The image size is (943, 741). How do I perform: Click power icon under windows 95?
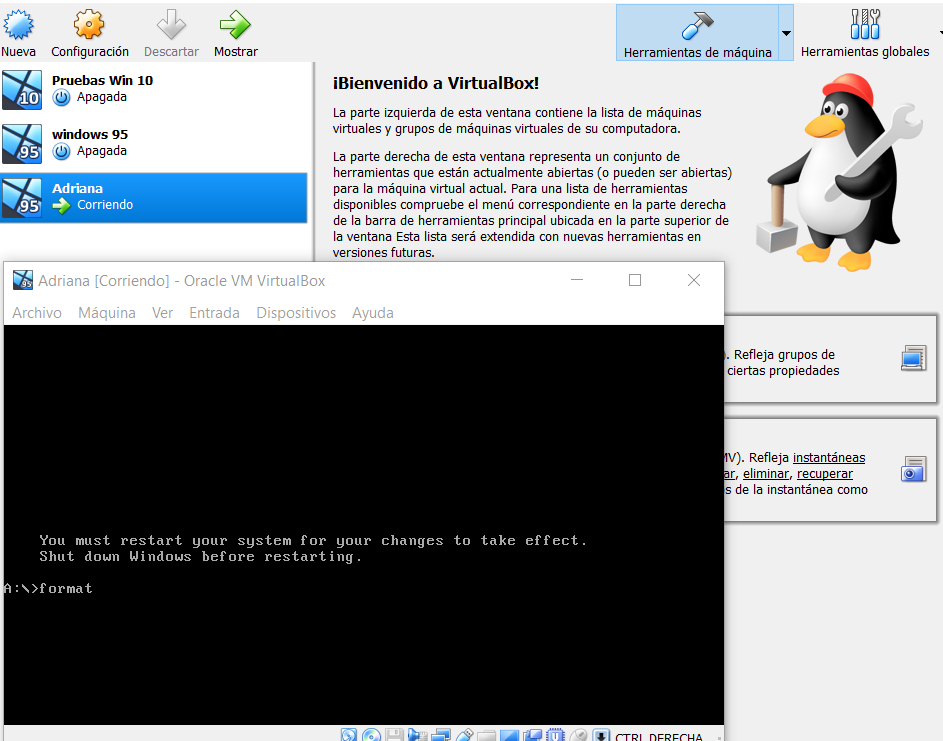(61, 152)
